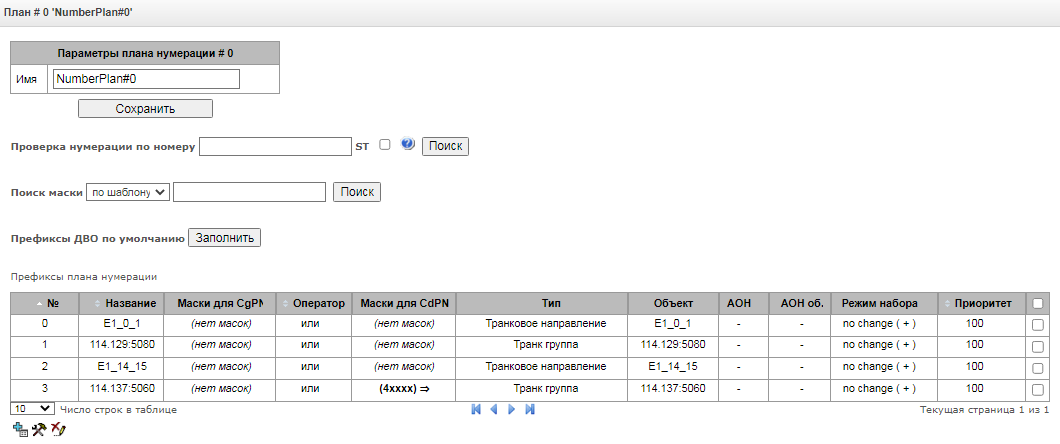Sort the table by Название column
Viewport: 1060px width, 444px height.
[129, 303]
